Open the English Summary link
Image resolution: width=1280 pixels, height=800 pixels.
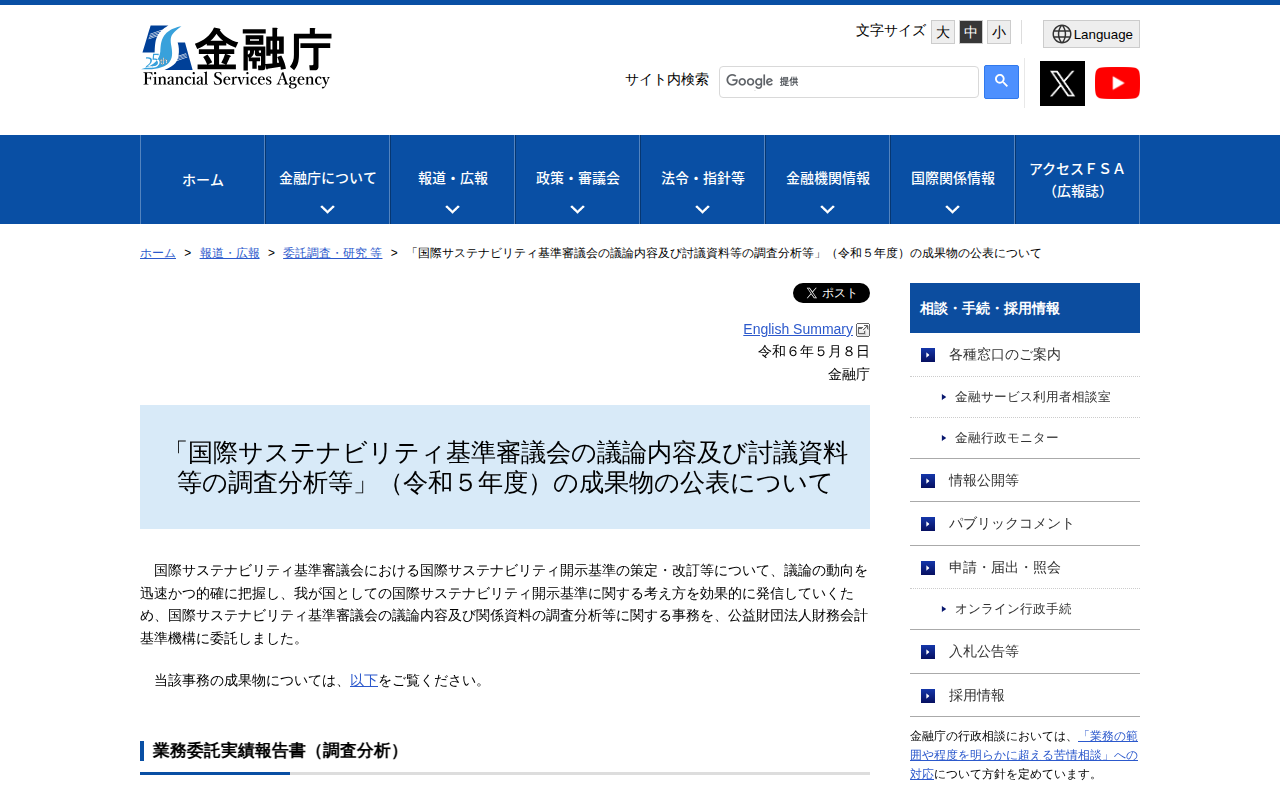coord(799,328)
